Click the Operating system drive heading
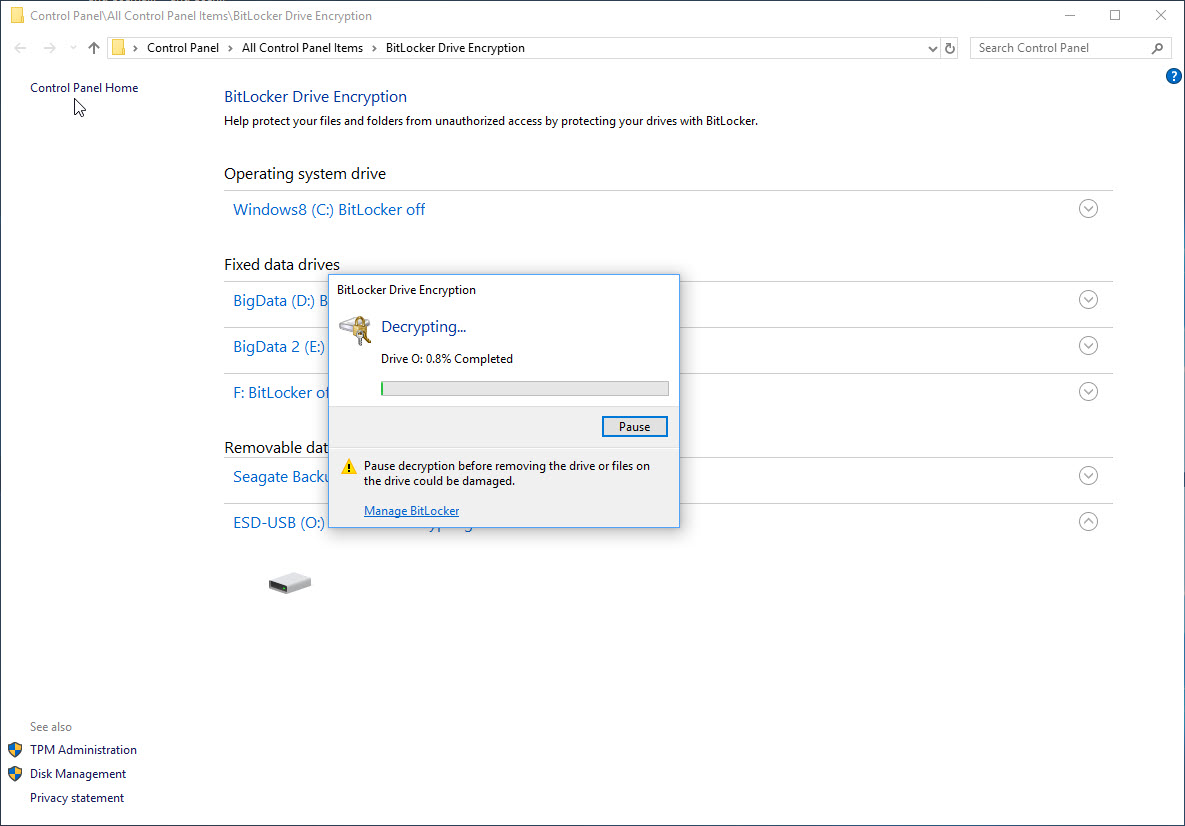The image size is (1185, 826). [305, 174]
